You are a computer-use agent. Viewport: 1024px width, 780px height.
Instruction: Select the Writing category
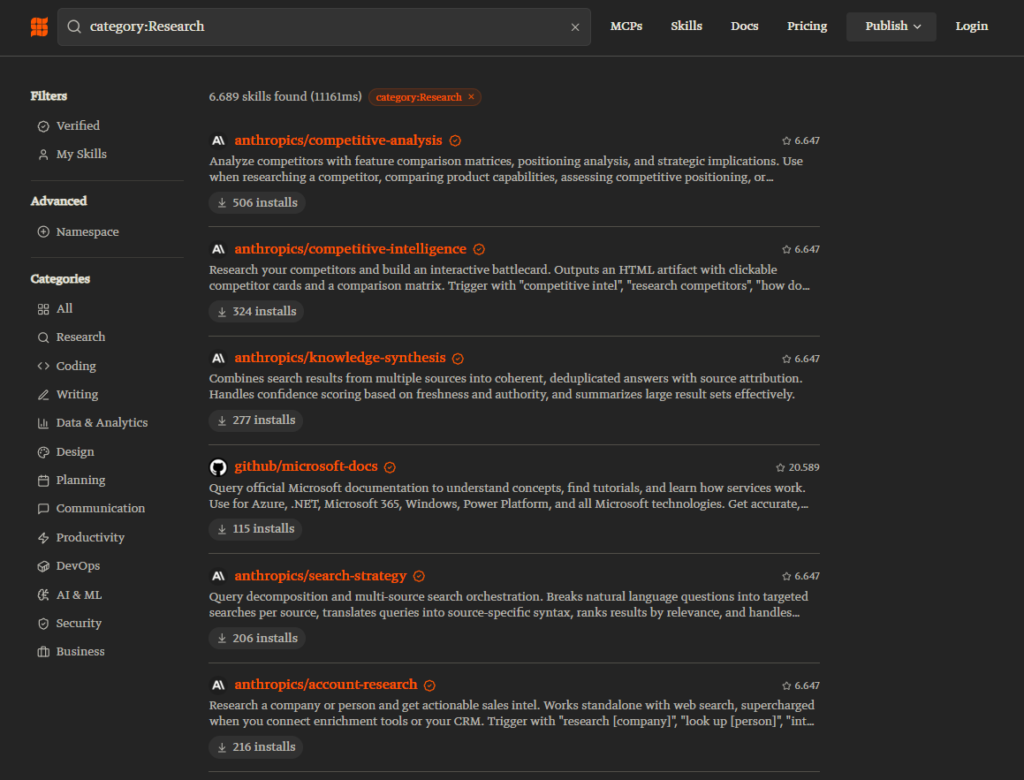(68, 395)
